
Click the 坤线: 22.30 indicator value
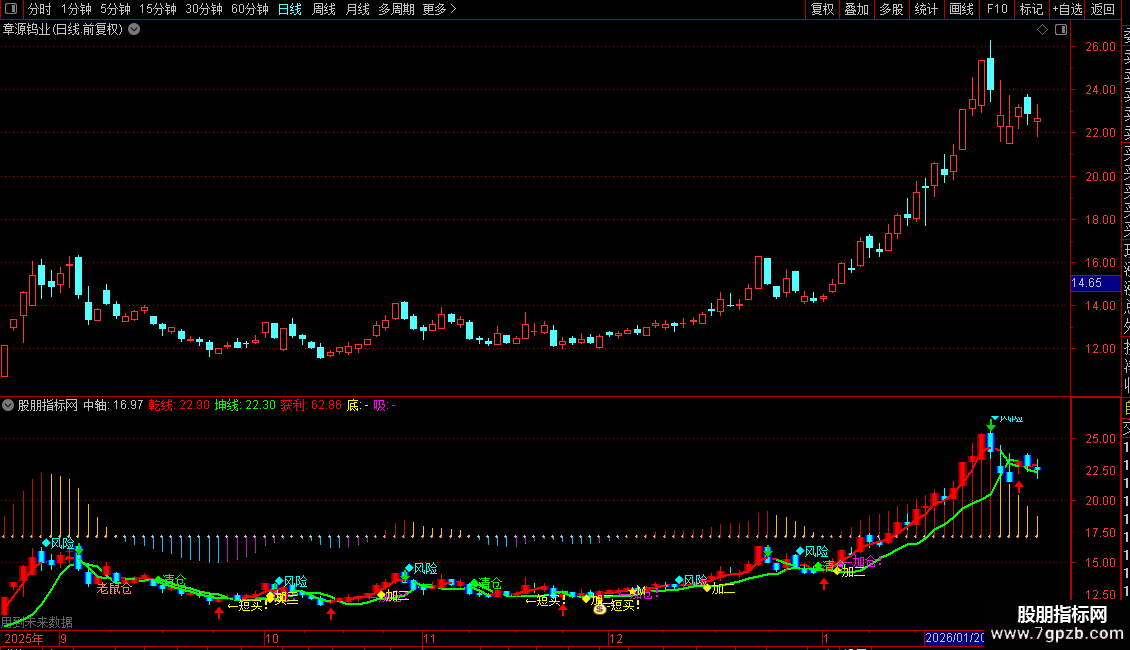point(245,405)
